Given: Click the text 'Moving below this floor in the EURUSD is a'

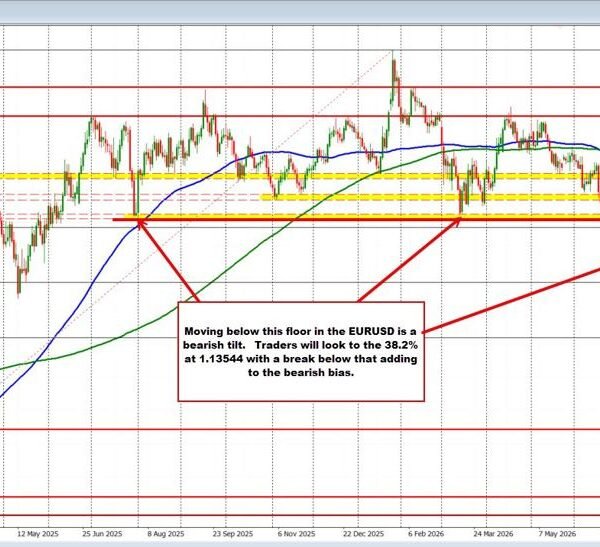Looking at the screenshot, I should [300, 331].
